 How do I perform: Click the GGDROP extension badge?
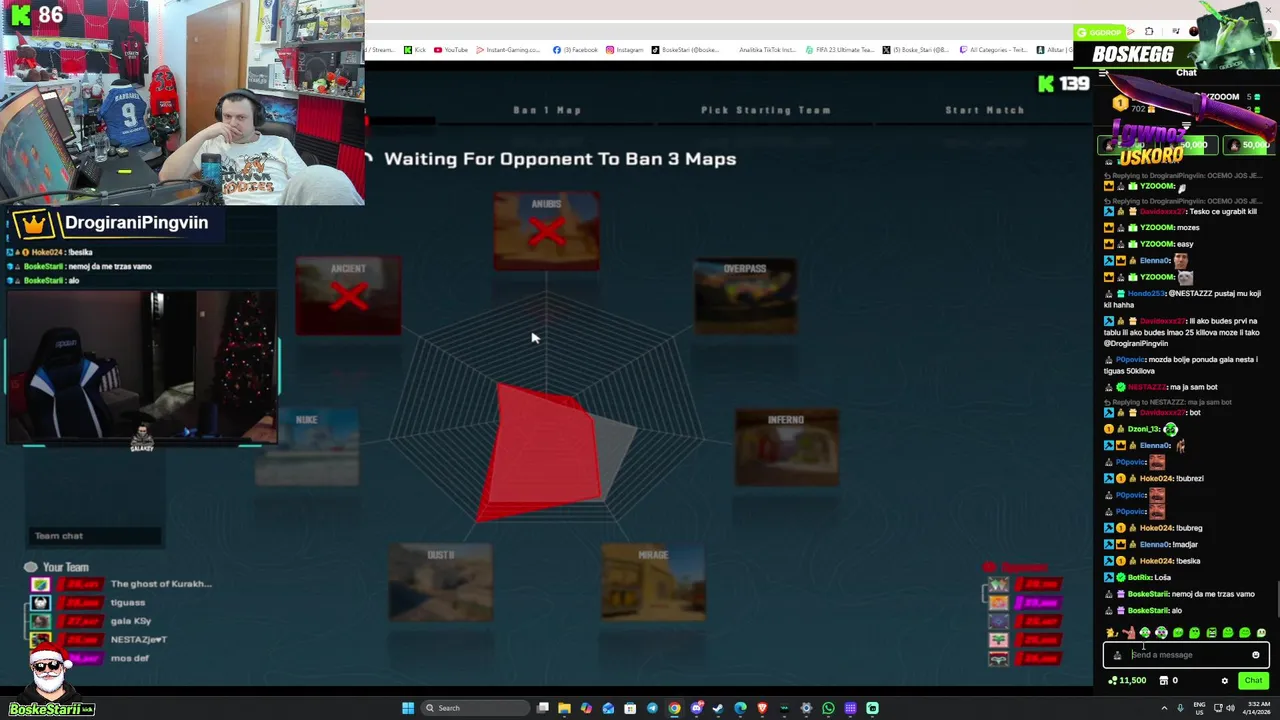[x=1099, y=32]
